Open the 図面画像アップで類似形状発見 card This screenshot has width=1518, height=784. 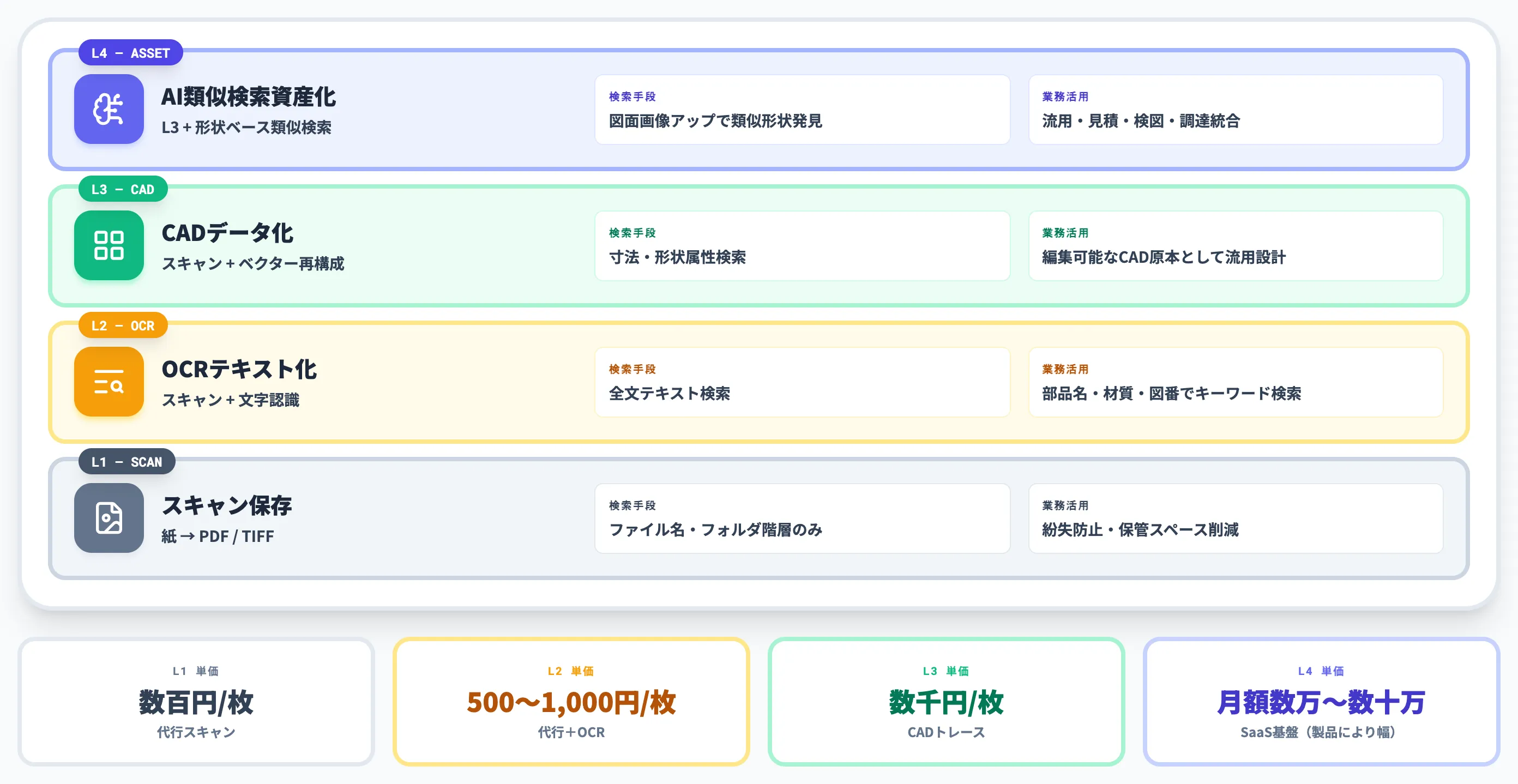coord(802,110)
